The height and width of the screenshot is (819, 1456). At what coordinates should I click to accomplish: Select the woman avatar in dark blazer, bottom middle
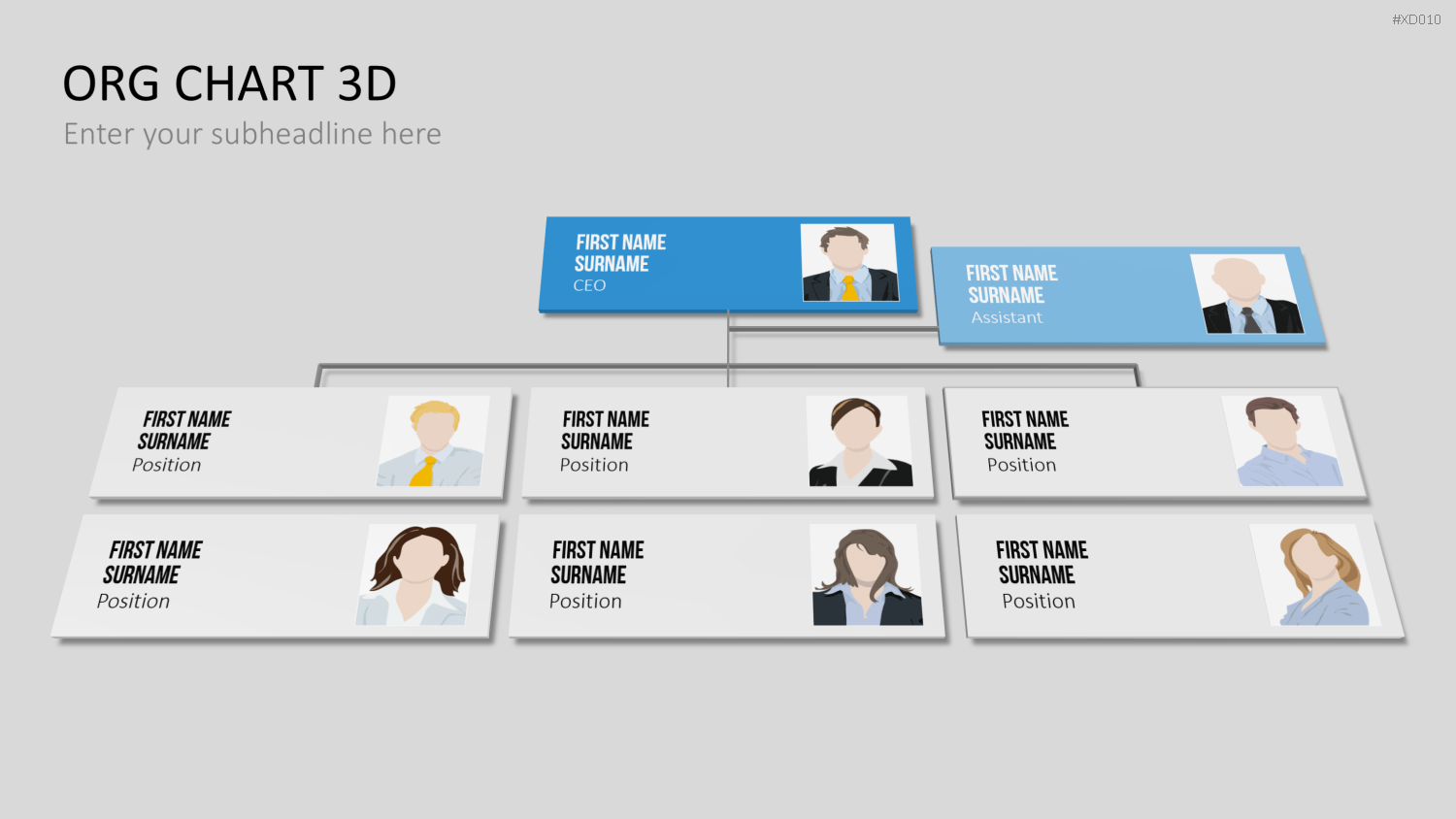coord(867,574)
